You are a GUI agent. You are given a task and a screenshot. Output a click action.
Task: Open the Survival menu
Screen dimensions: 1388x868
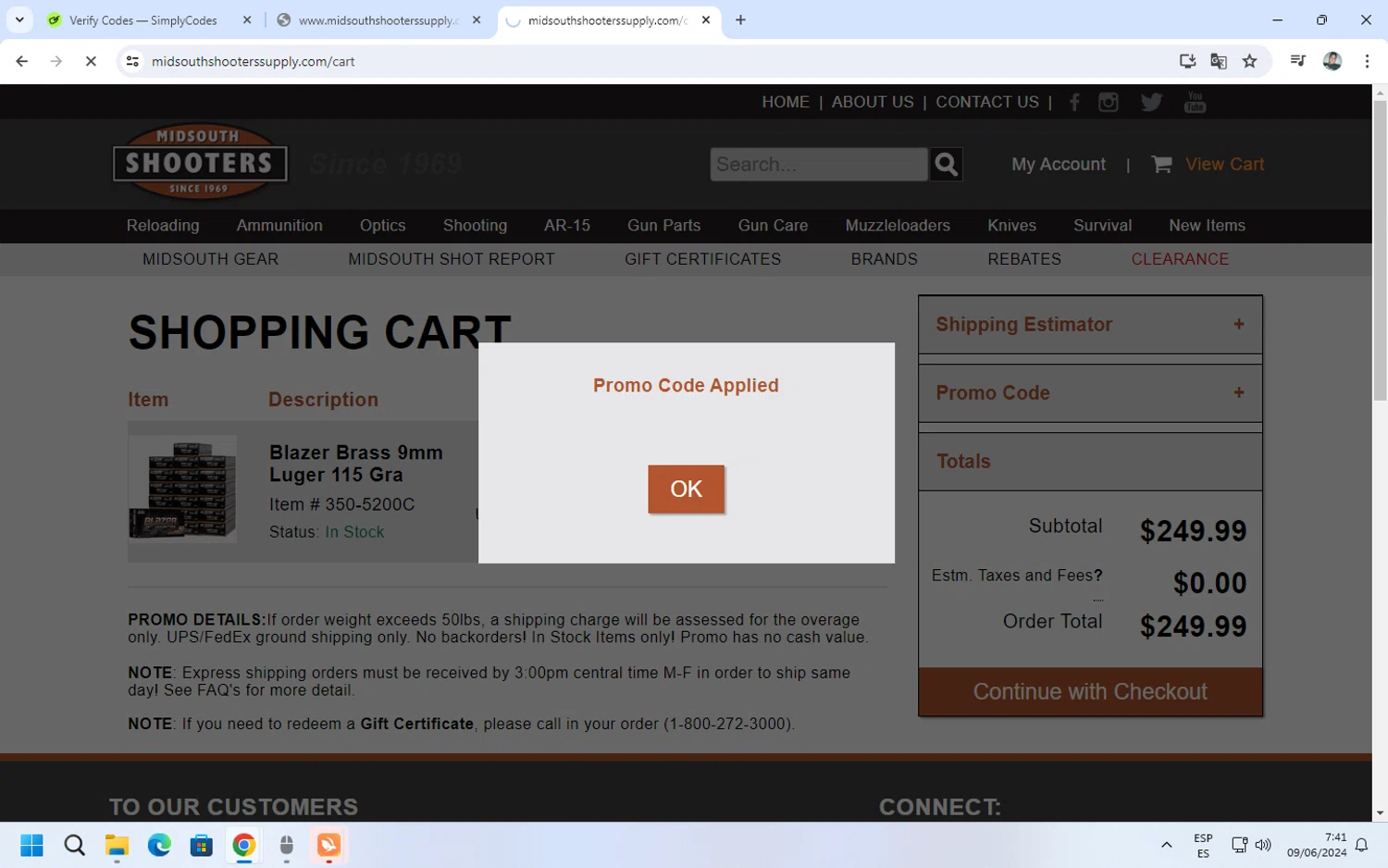click(x=1102, y=225)
